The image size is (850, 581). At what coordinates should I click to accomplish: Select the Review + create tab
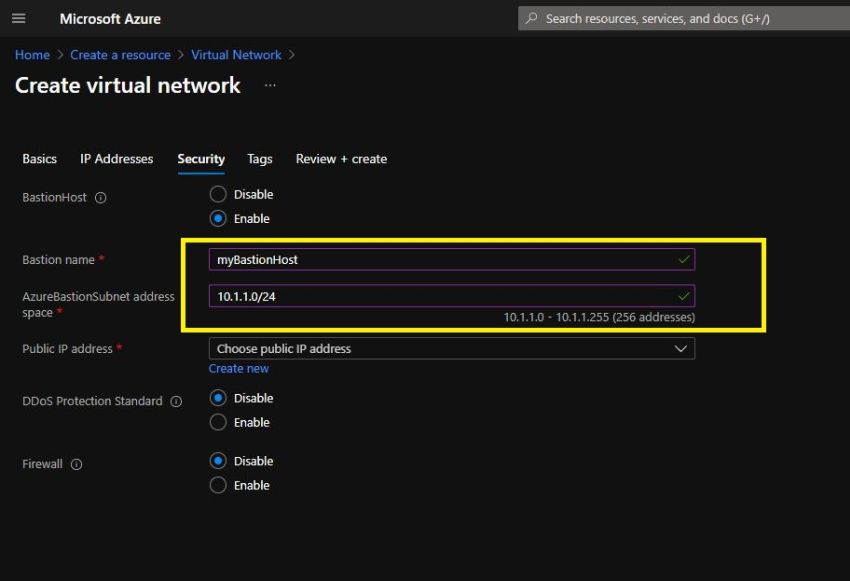(x=340, y=159)
